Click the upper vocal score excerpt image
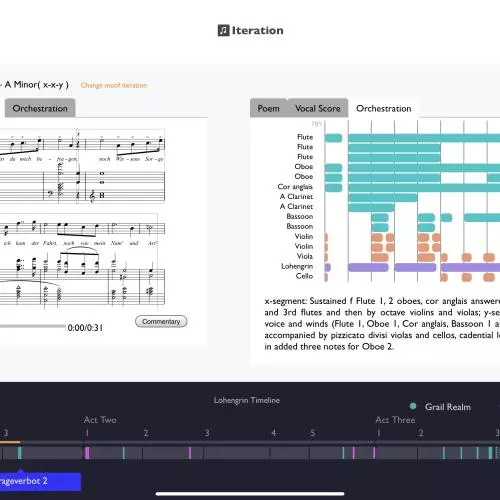 (82, 166)
